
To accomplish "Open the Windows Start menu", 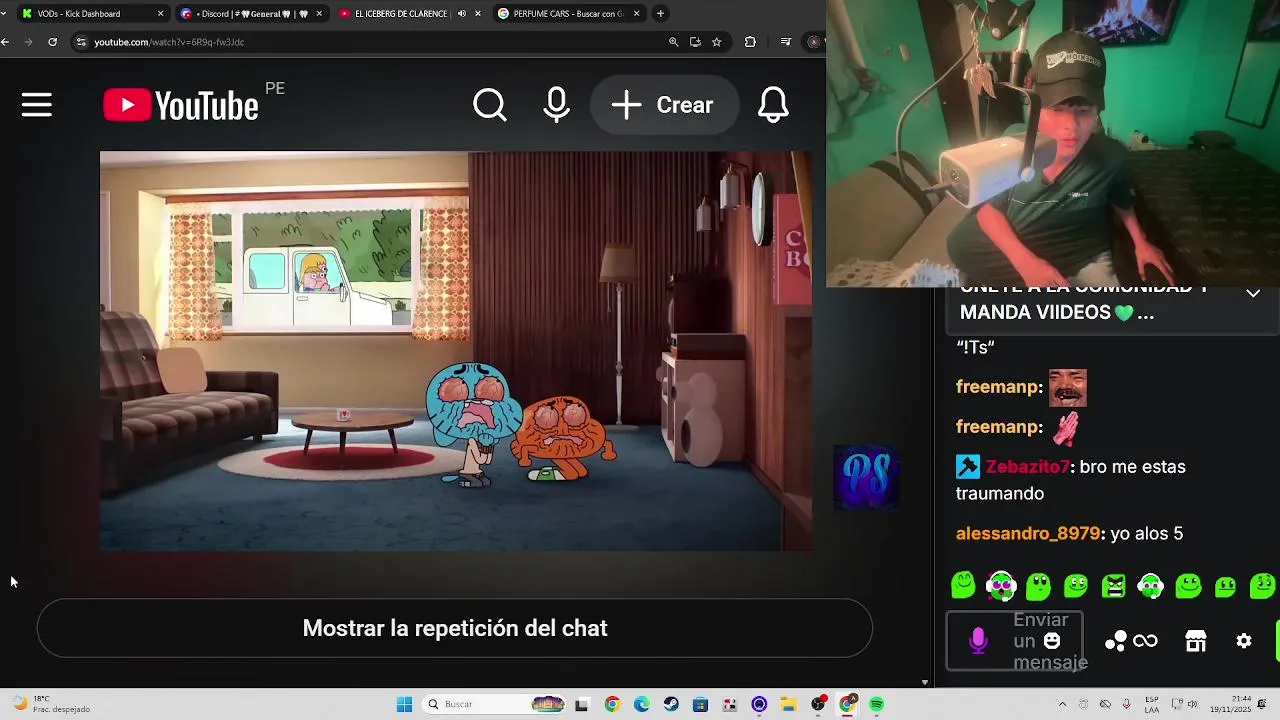I will 404,704.
